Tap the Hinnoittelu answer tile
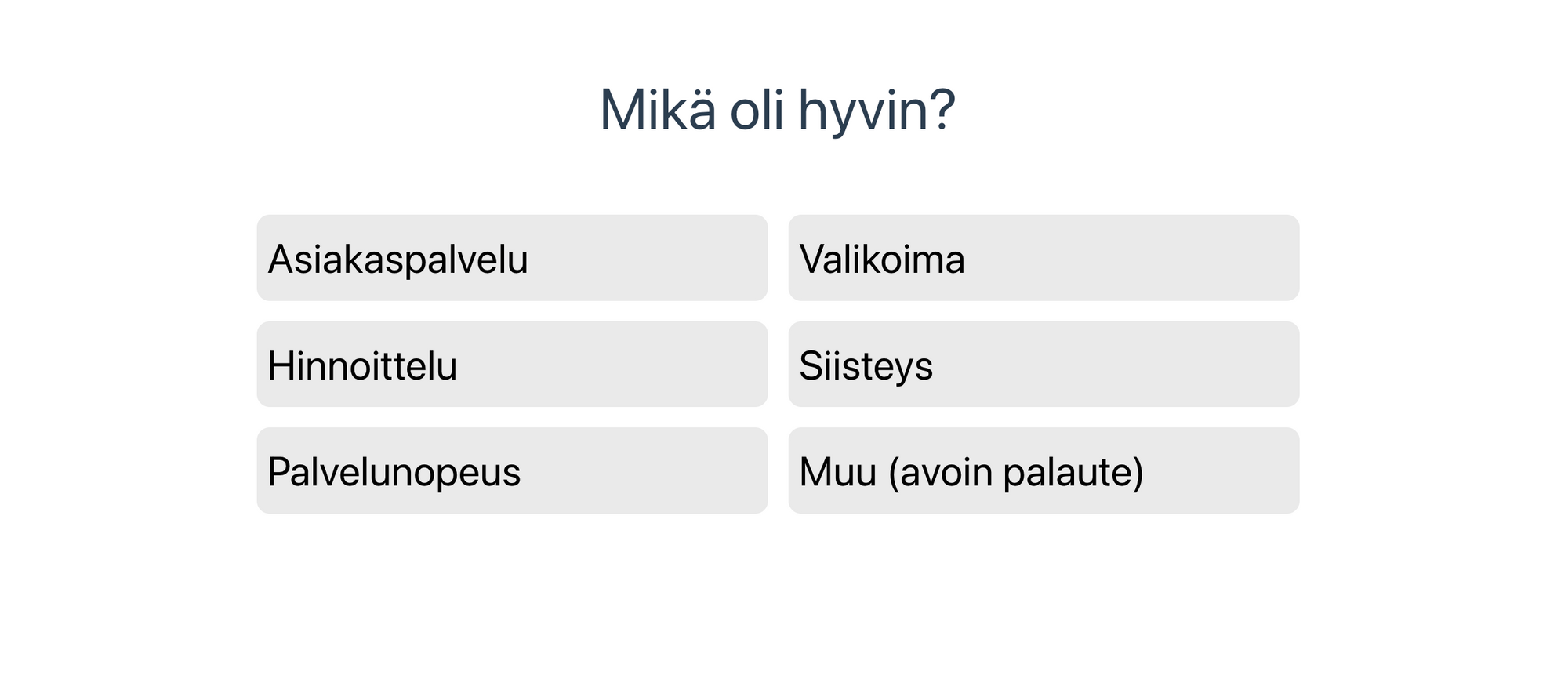The image size is (1568, 690). tap(512, 365)
